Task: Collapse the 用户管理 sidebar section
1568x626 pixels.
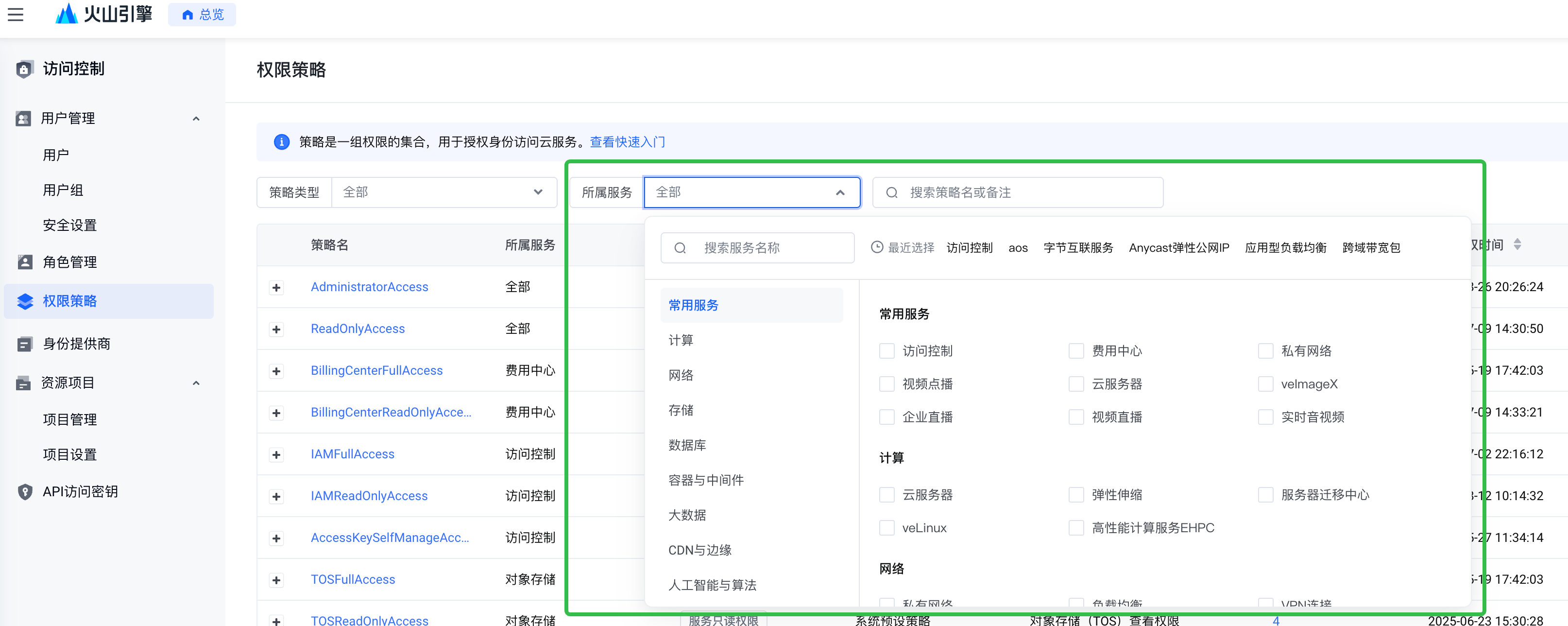Action: point(196,119)
